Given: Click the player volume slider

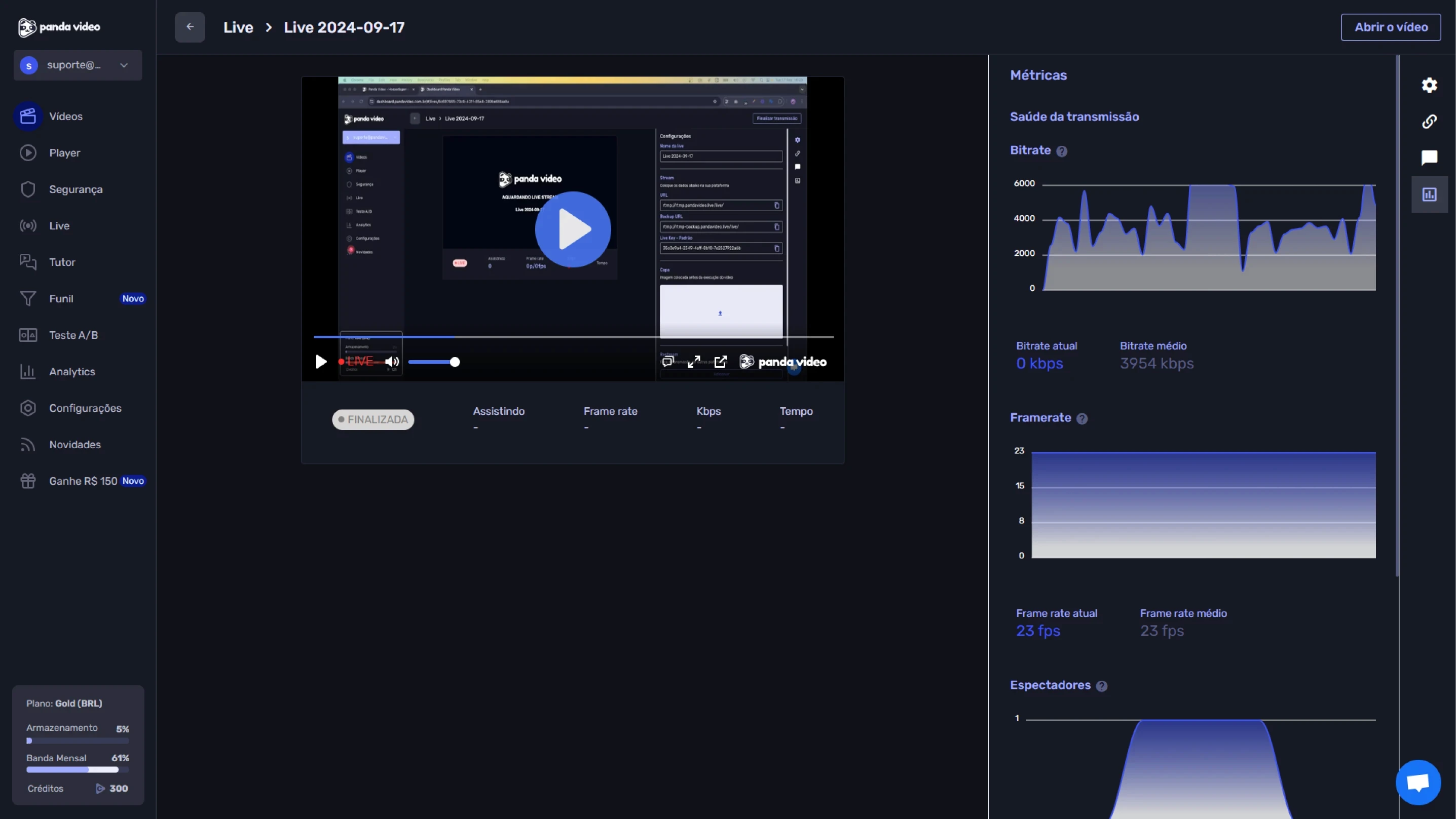Looking at the screenshot, I should click(432, 362).
